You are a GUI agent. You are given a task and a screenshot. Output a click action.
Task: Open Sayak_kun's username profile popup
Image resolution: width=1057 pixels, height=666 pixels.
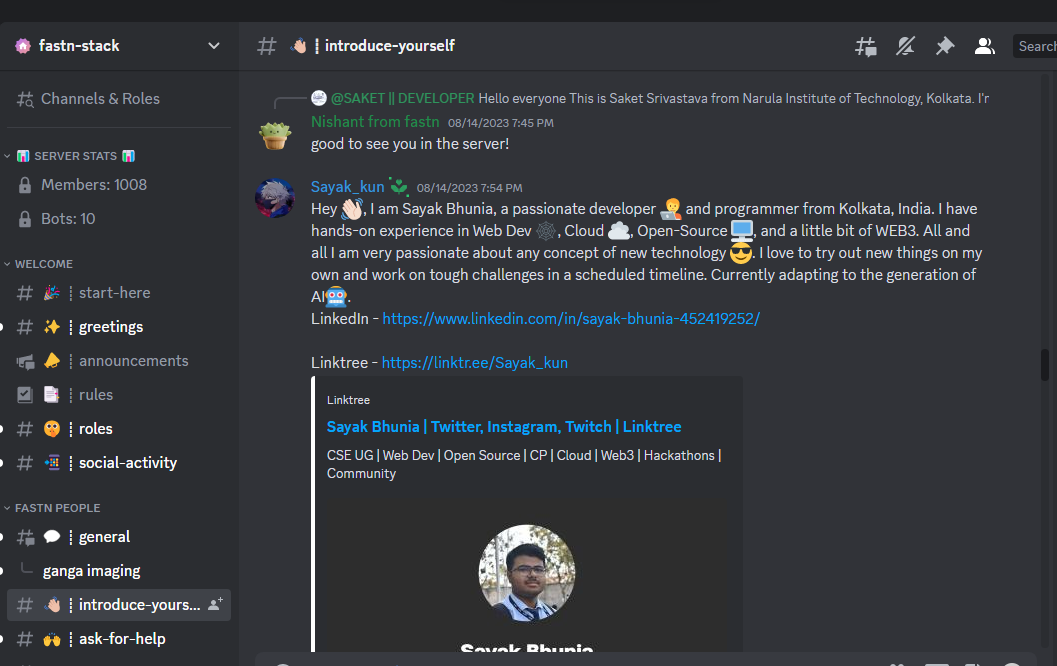[x=347, y=187]
